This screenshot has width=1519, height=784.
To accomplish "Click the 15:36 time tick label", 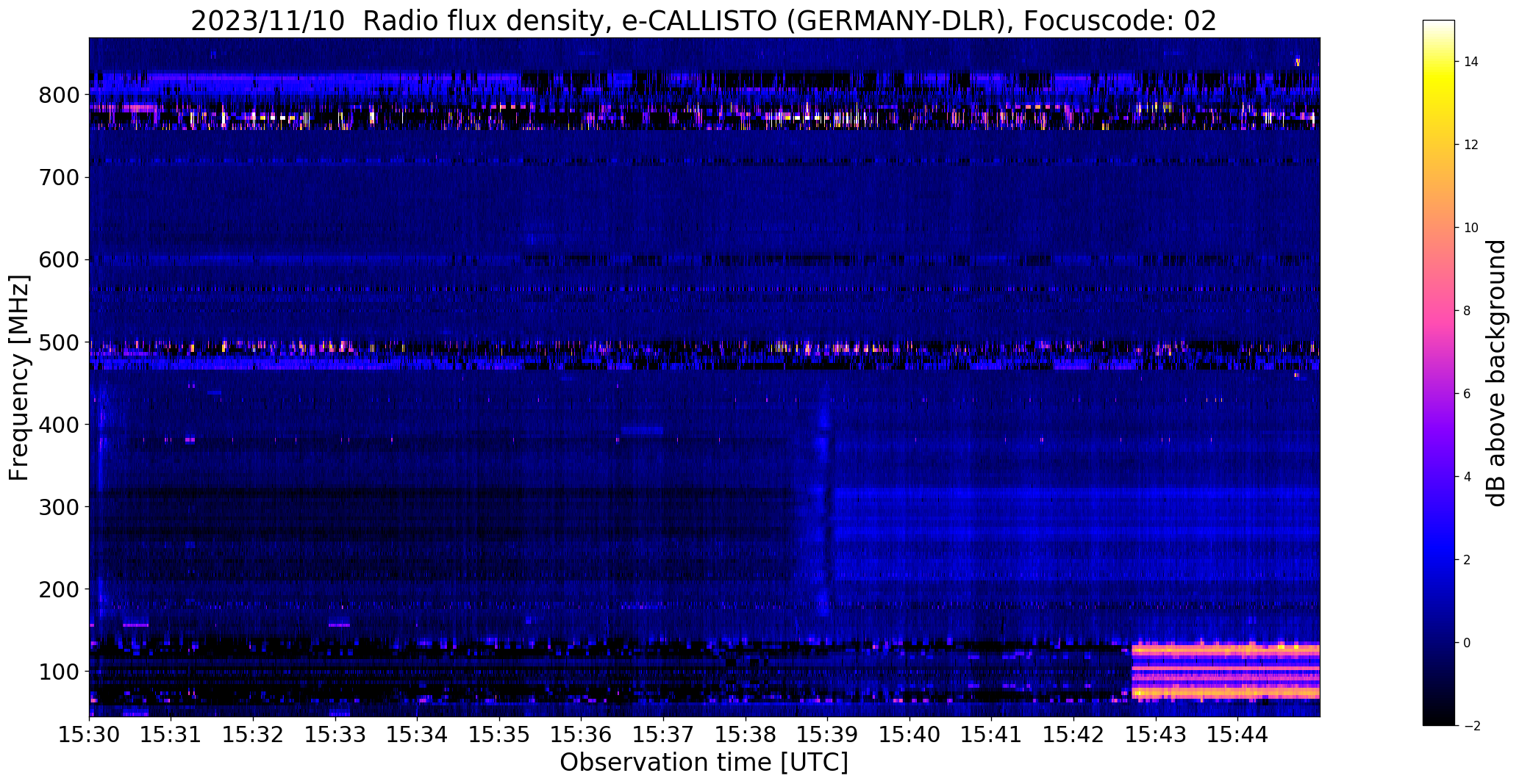I will pos(582,734).
